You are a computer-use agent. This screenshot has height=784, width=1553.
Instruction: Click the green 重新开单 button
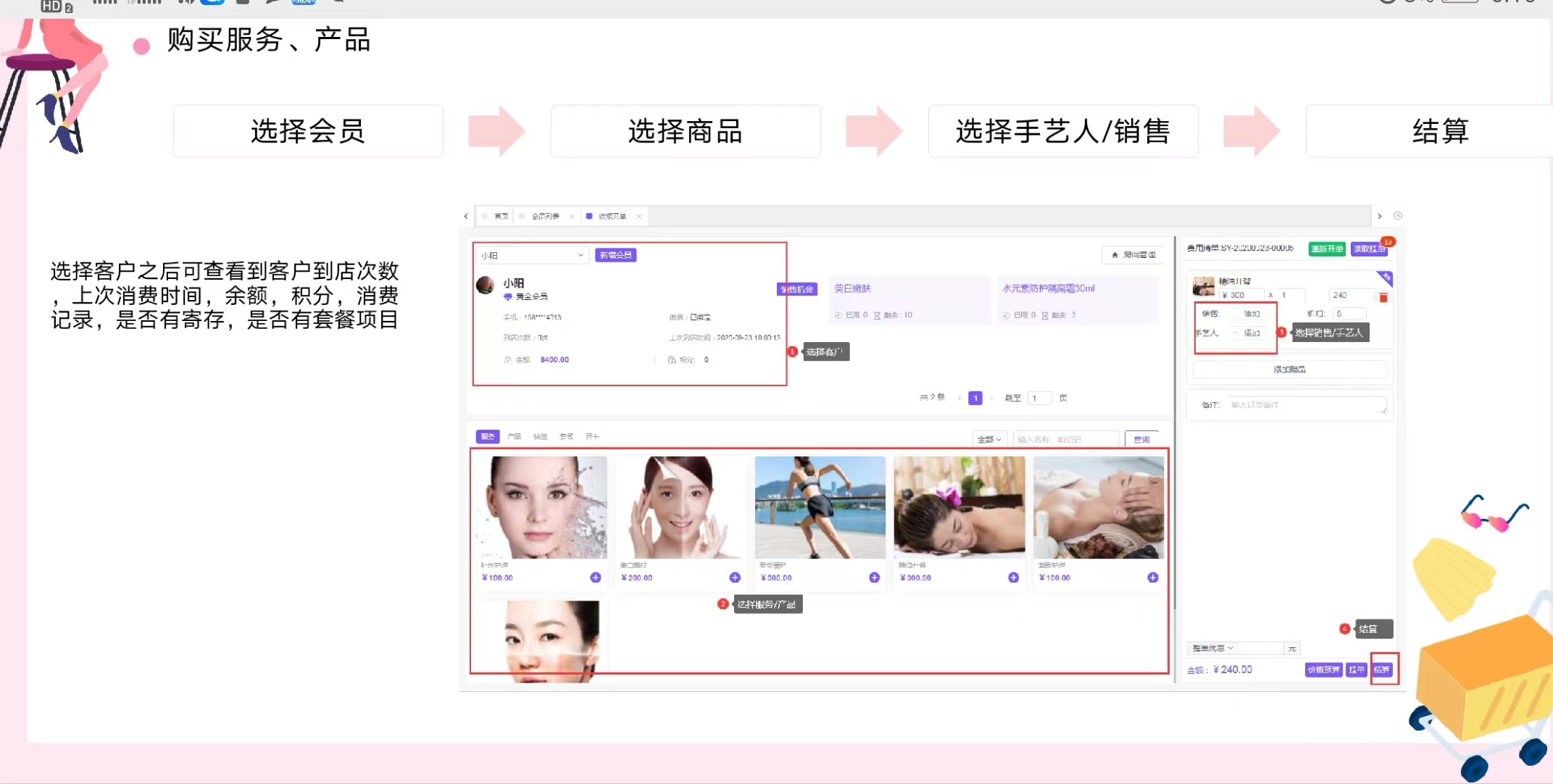click(x=1327, y=249)
